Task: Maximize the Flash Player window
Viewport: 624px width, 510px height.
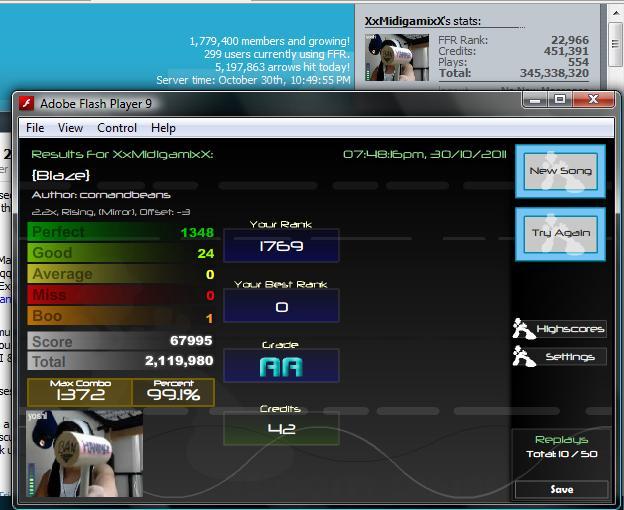Action: 560,99
